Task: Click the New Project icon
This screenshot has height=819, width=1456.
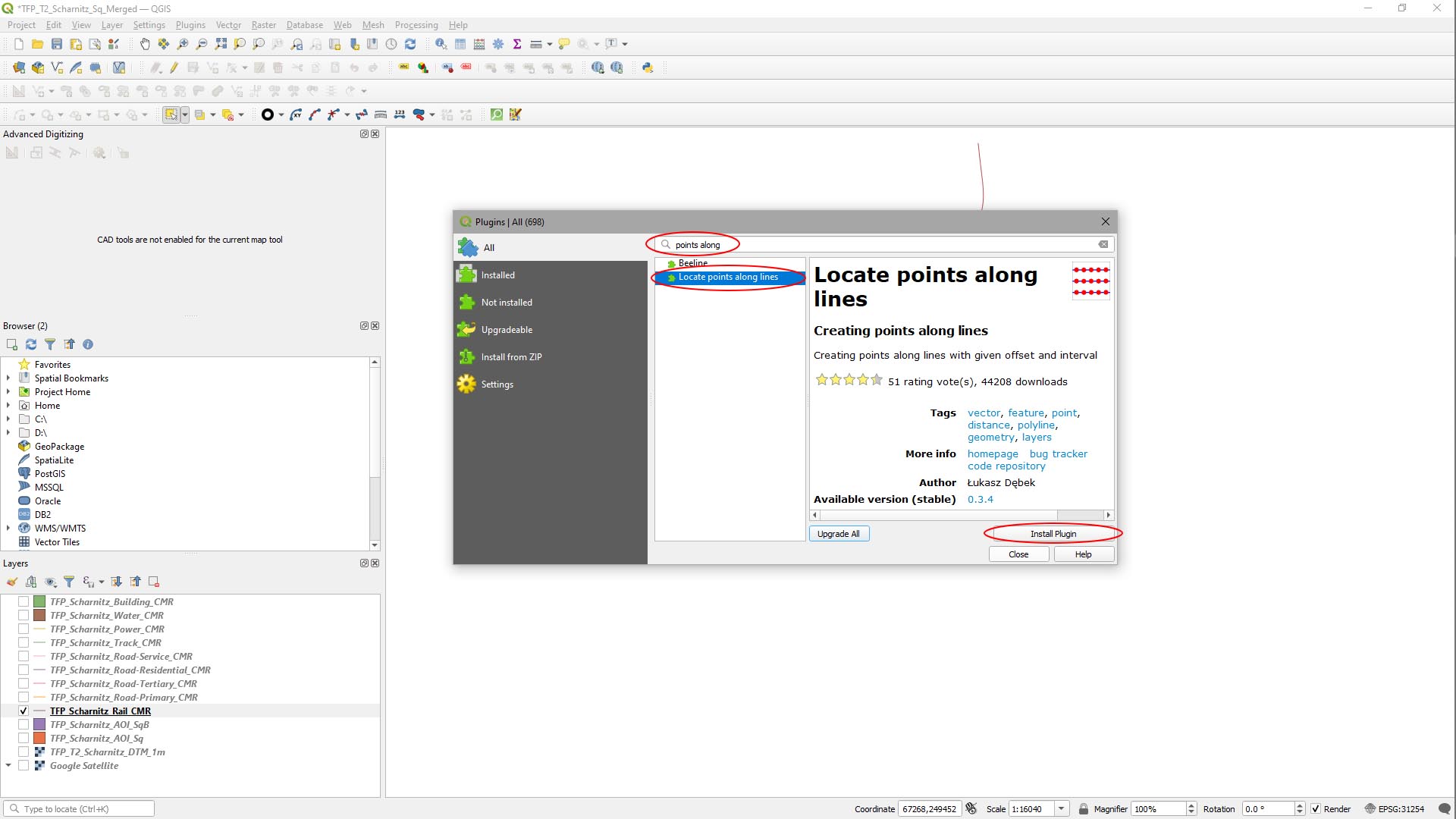Action: [x=19, y=44]
